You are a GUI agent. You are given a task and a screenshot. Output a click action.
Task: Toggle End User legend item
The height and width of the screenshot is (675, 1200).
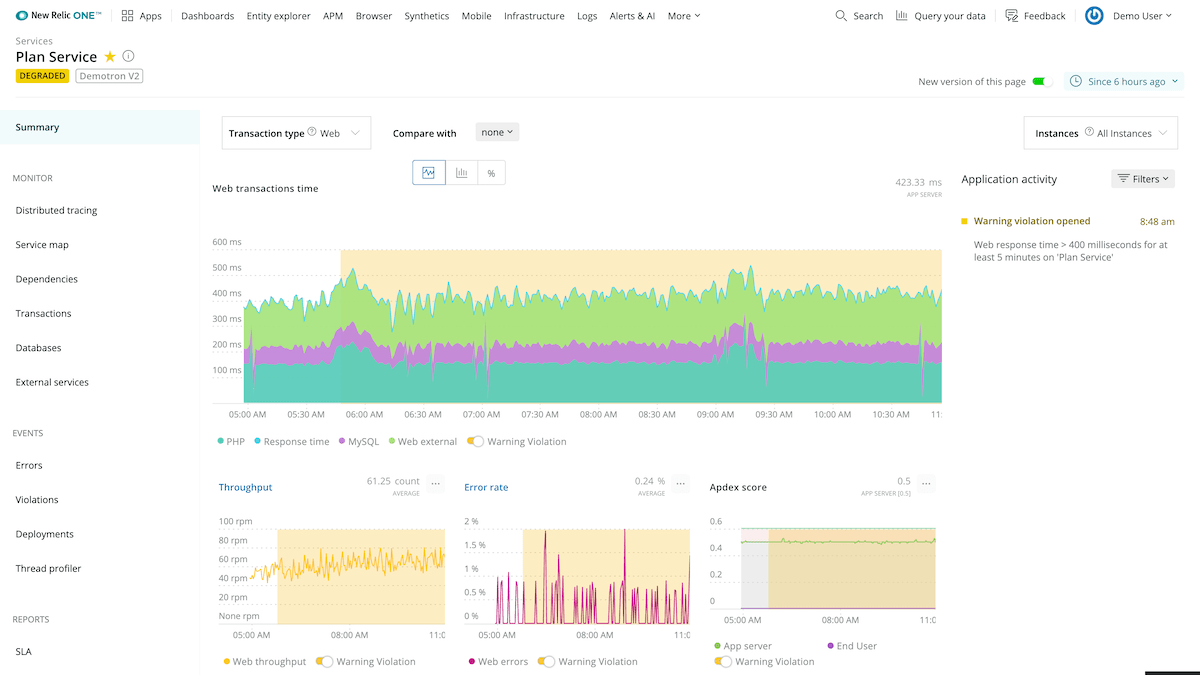[x=851, y=646]
